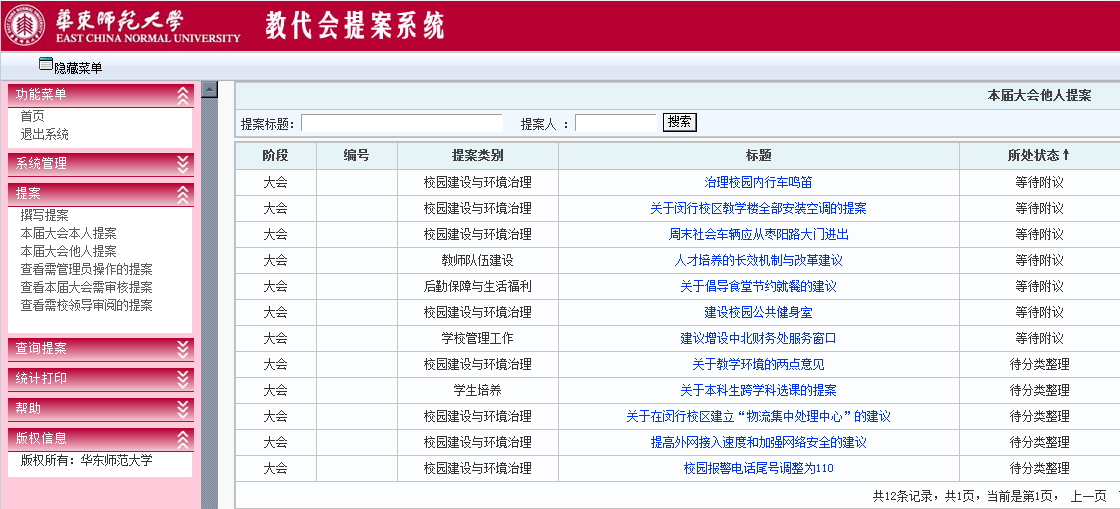Open proposal 关于闵行校区教学楼全部安装空调的提案

758,208
